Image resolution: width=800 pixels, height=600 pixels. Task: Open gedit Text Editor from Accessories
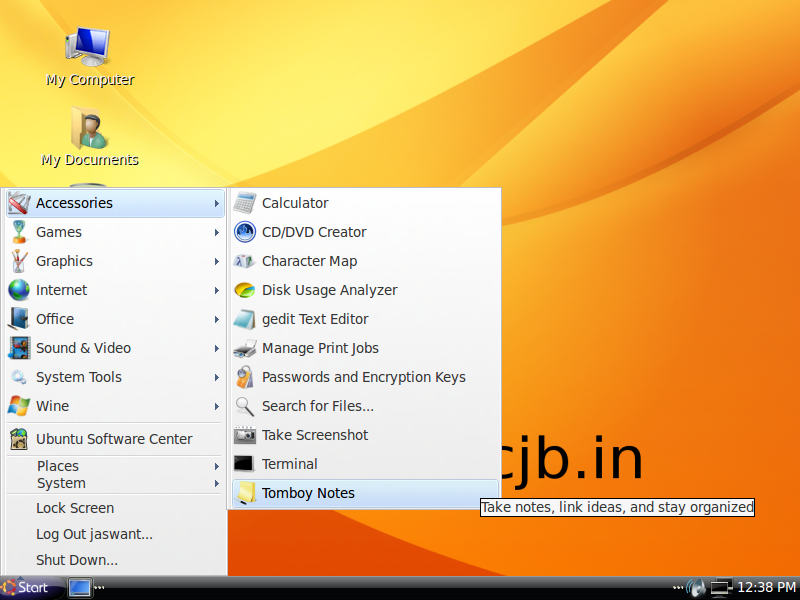click(x=365, y=319)
